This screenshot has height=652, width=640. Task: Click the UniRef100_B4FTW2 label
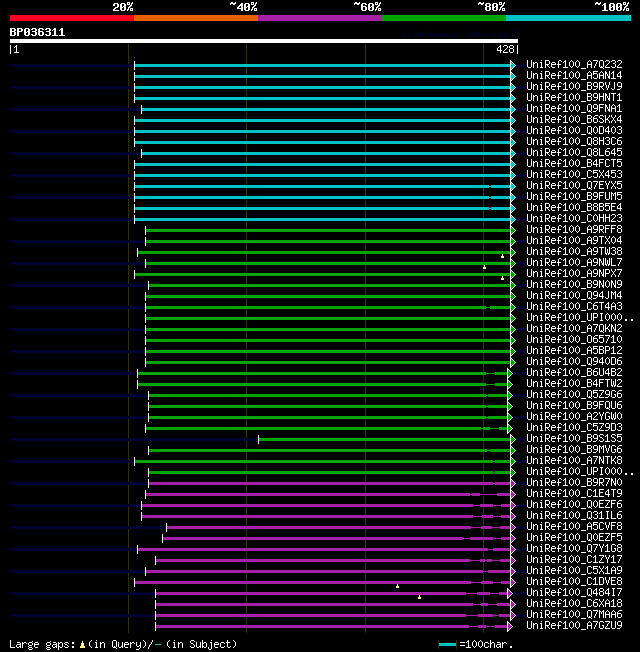tap(574, 384)
